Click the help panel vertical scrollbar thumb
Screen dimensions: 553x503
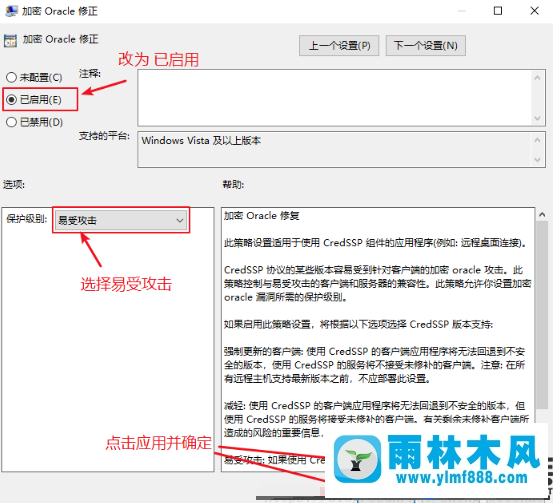pos(542,314)
